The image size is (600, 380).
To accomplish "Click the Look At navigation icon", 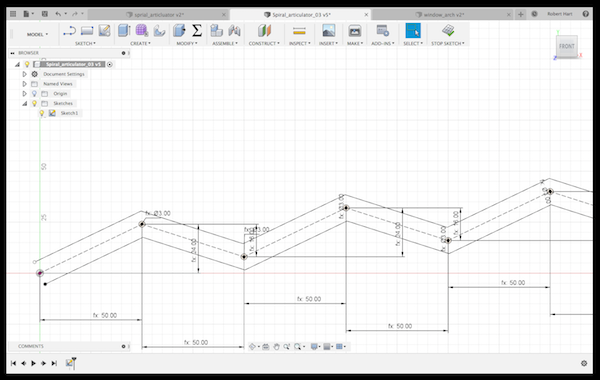I will 266,347.
